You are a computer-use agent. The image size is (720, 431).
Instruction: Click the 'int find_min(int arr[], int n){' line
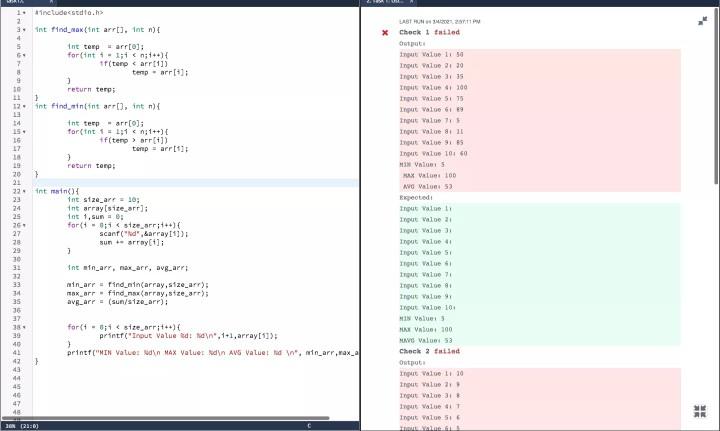(97, 106)
